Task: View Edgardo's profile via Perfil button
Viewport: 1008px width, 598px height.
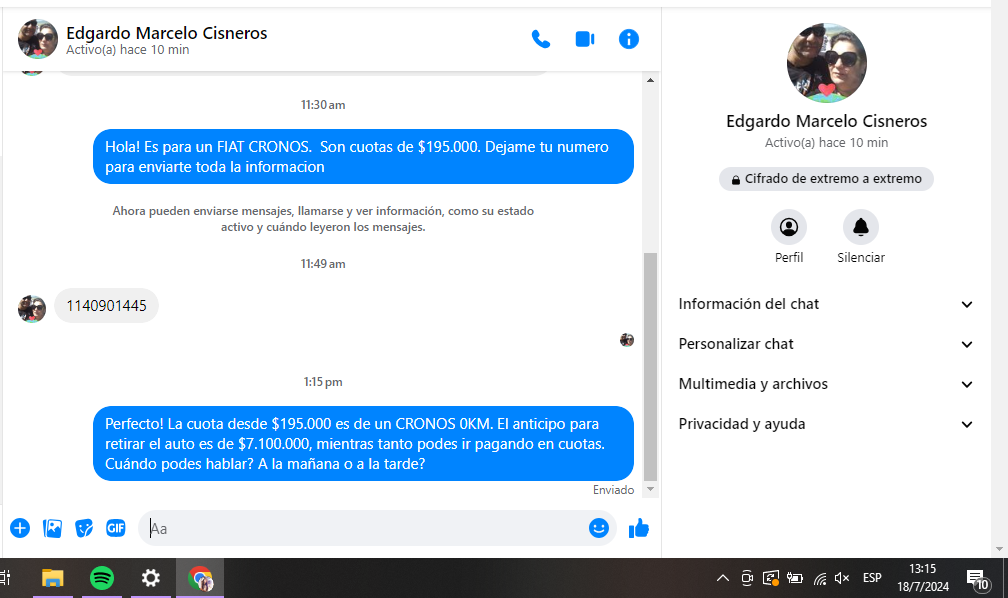Action: tap(789, 227)
